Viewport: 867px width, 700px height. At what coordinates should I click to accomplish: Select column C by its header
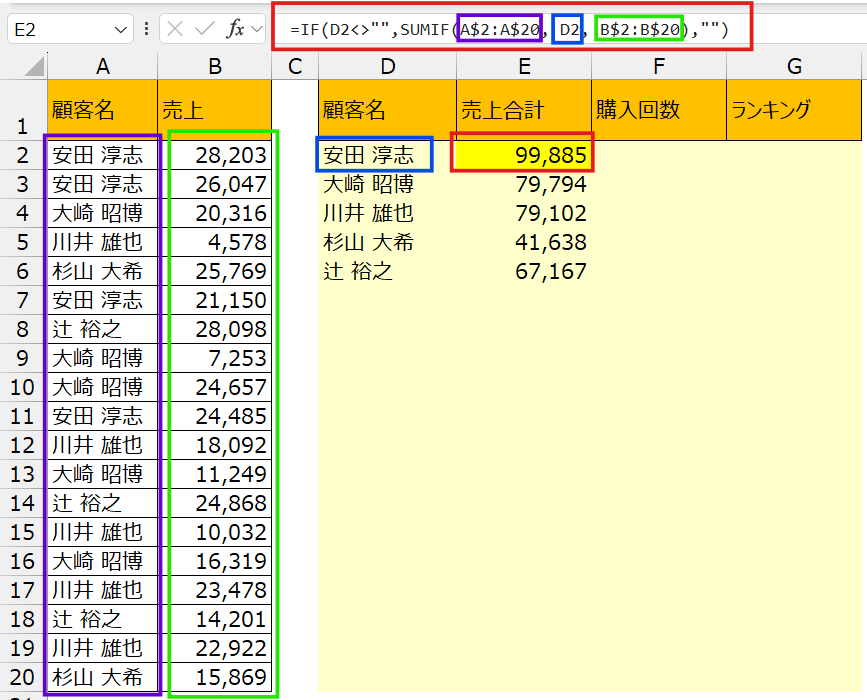(x=295, y=66)
